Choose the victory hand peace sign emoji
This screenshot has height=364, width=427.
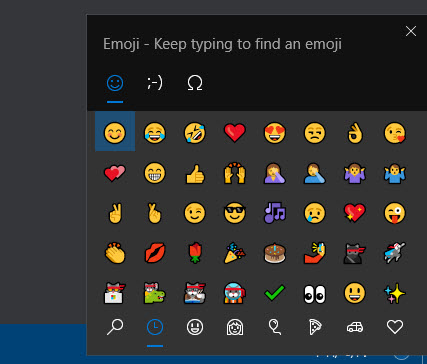pos(115,213)
